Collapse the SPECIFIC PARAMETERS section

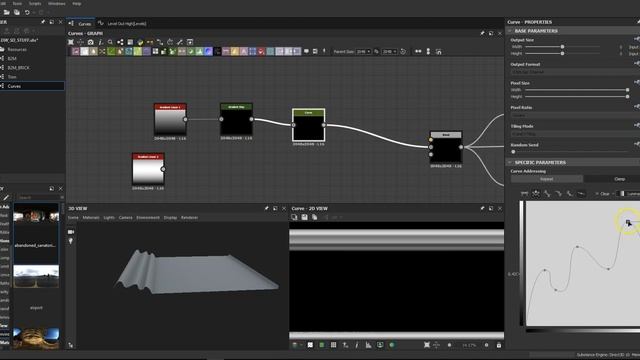tap(509, 162)
